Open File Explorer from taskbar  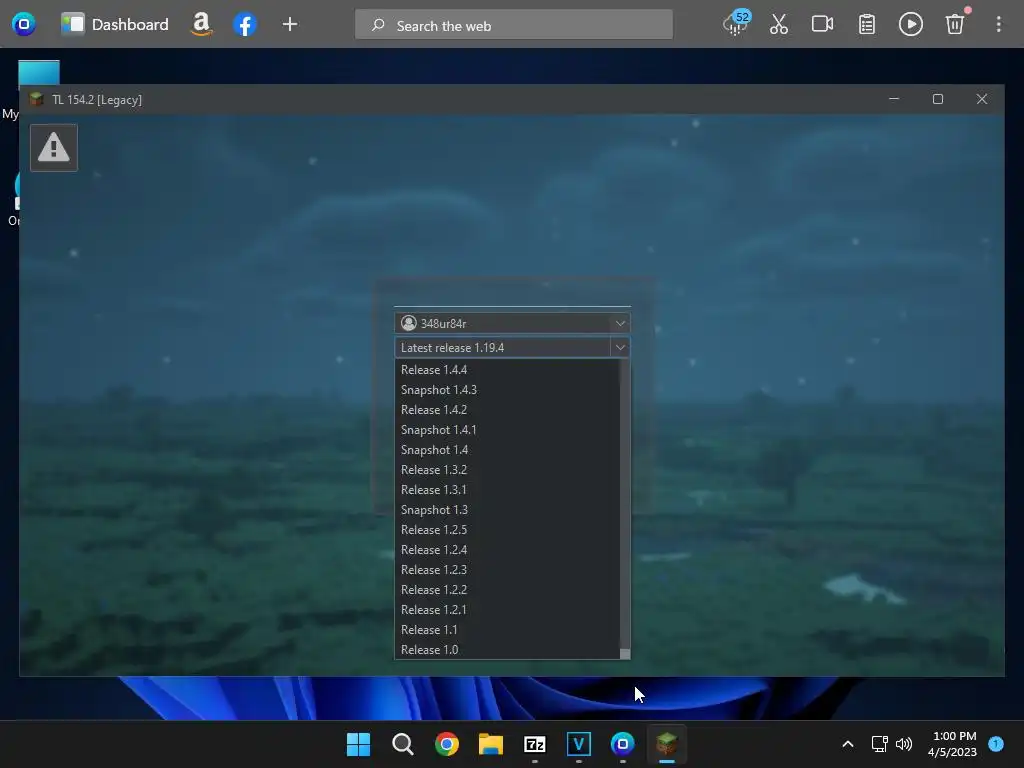tap(490, 744)
